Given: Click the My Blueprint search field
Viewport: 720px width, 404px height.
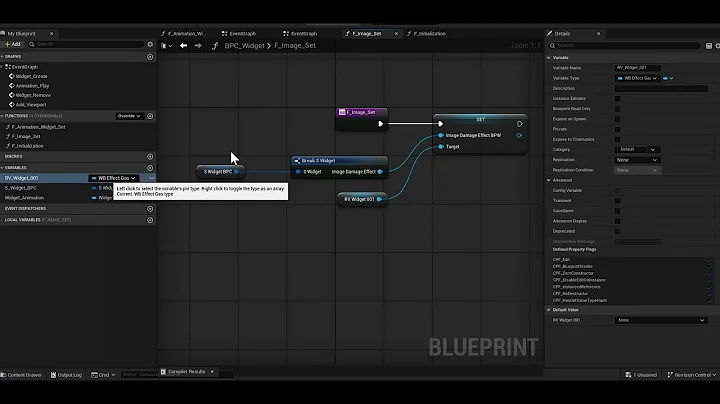Looking at the screenshot, I should click(86, 44).
